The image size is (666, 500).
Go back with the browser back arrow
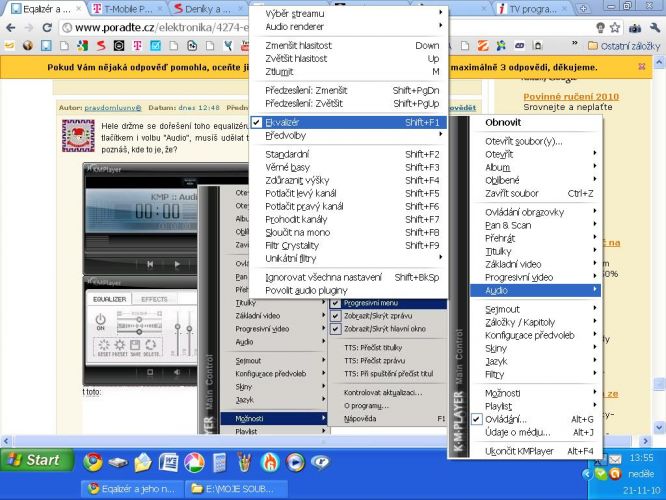(x=11, y=28)
